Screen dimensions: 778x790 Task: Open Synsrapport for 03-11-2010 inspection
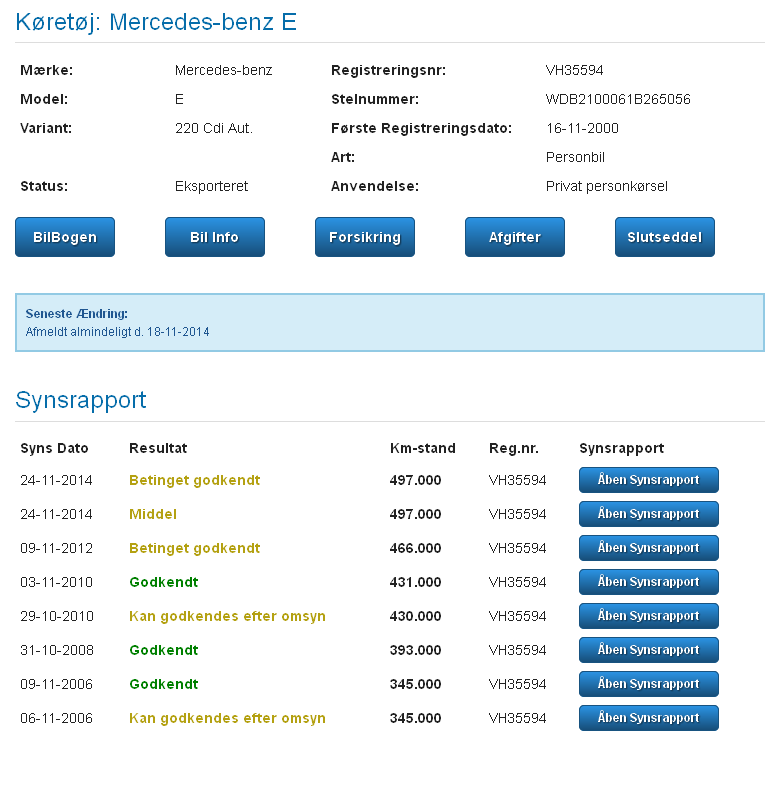pyautogui.click(x=649, y=582)
